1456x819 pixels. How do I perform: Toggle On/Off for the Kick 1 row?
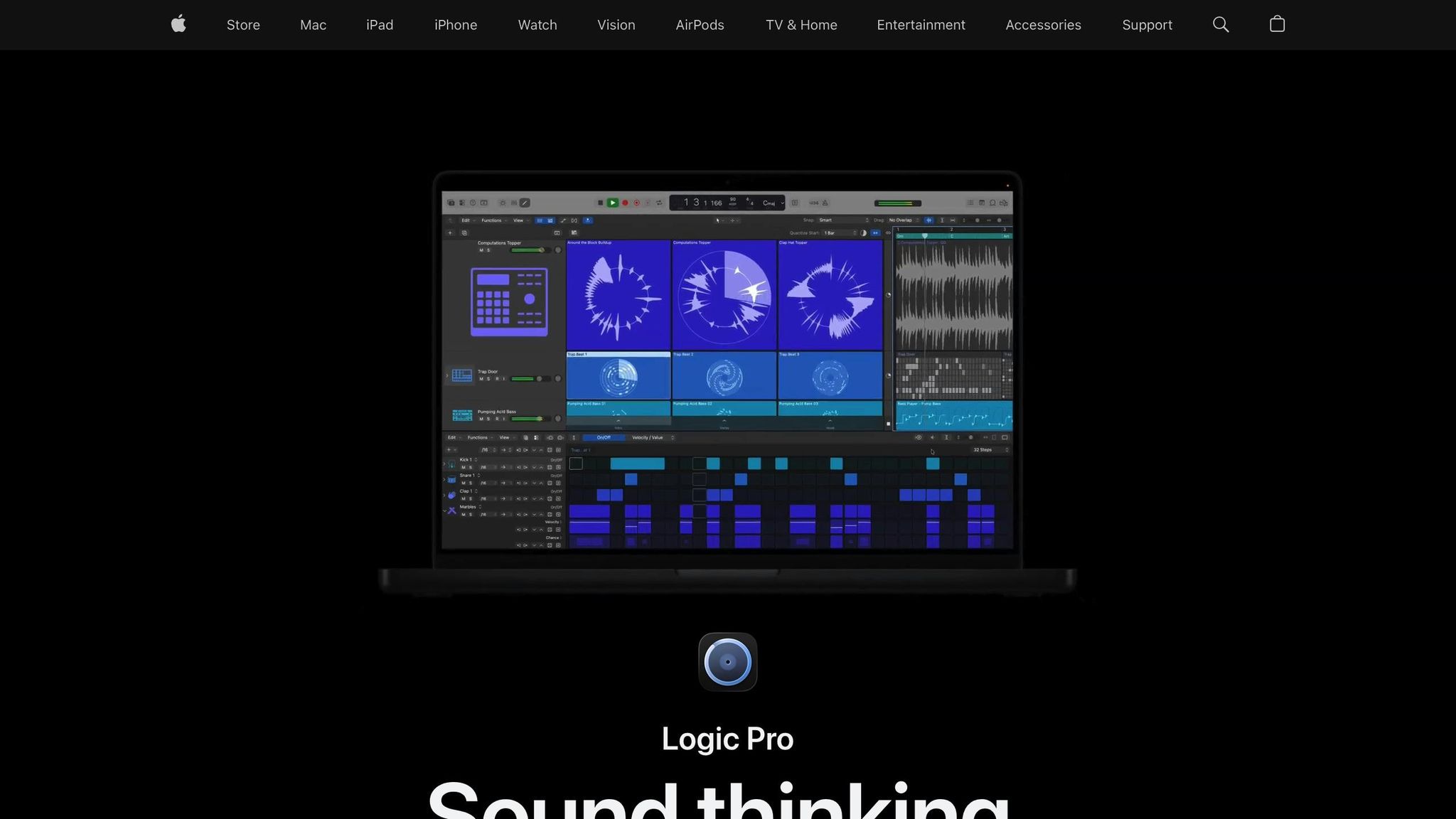[x=556, y=460]
